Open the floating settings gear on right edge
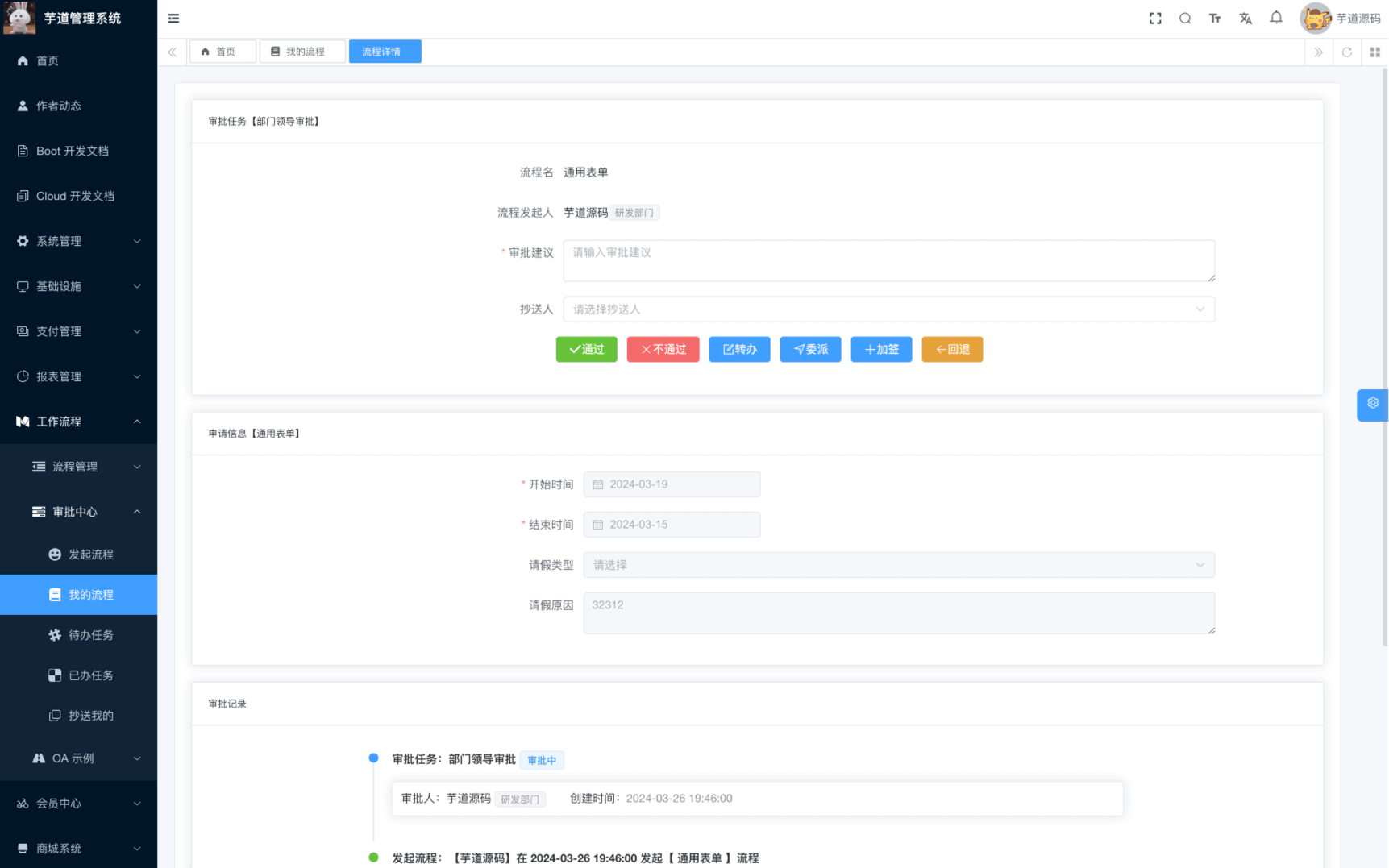1389x868 pixels. click(x=1372, y=404)
